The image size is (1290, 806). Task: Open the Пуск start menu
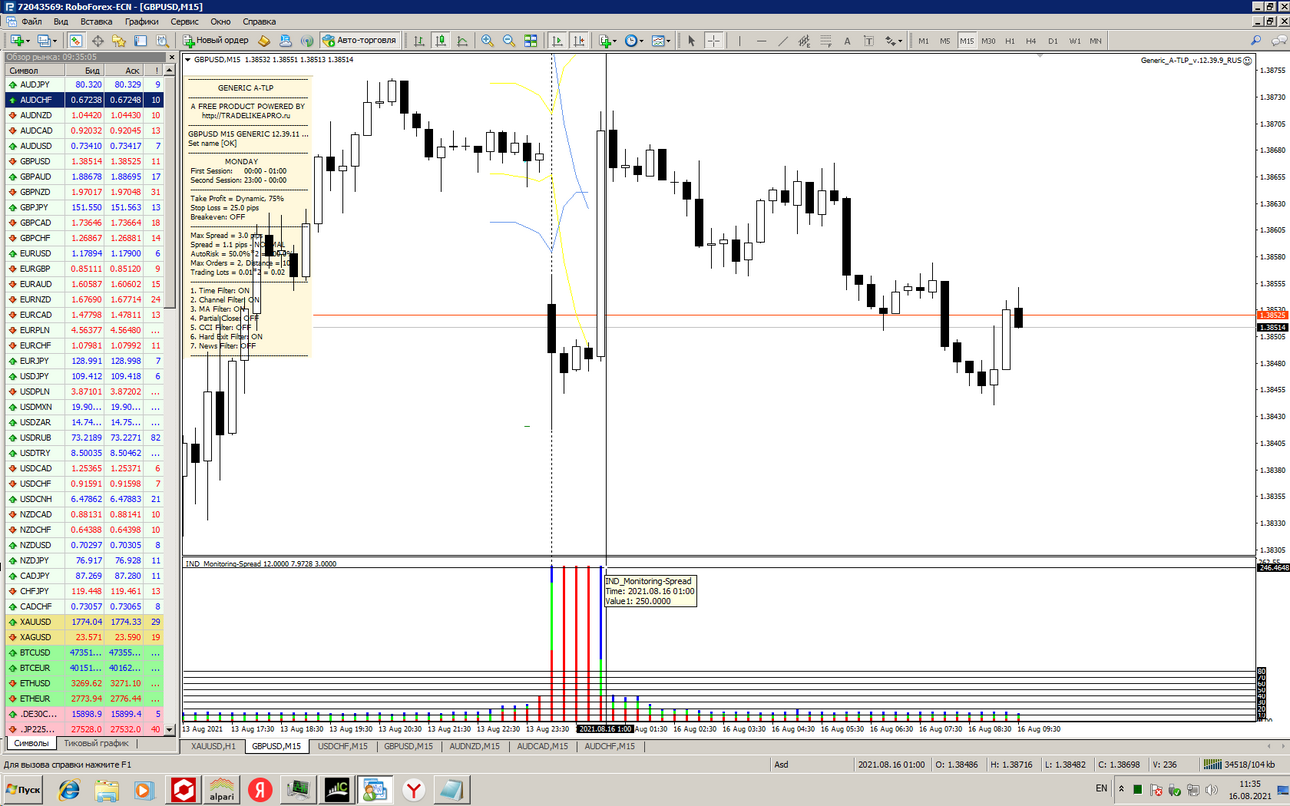tap(23, 789)
